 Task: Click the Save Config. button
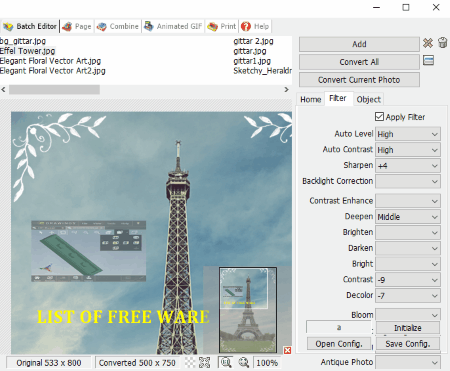[408, 343]
